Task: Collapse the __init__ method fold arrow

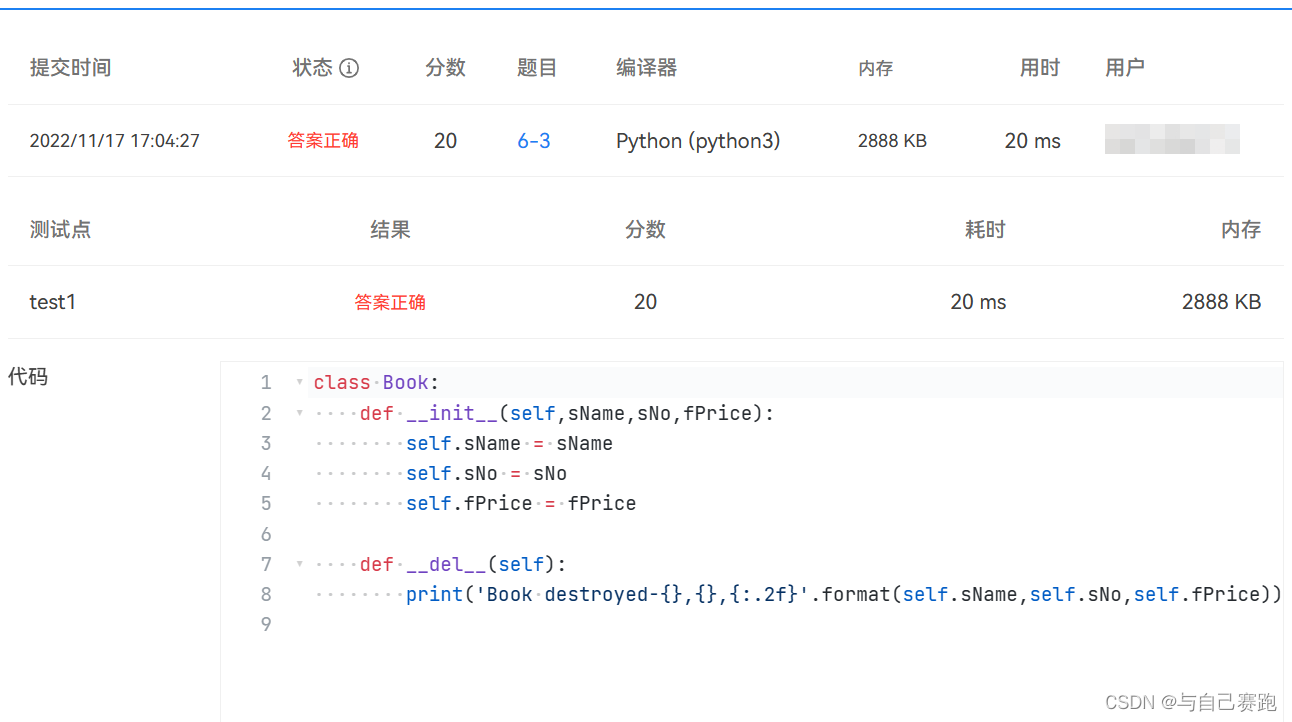Action: click(x=299, y=412)
